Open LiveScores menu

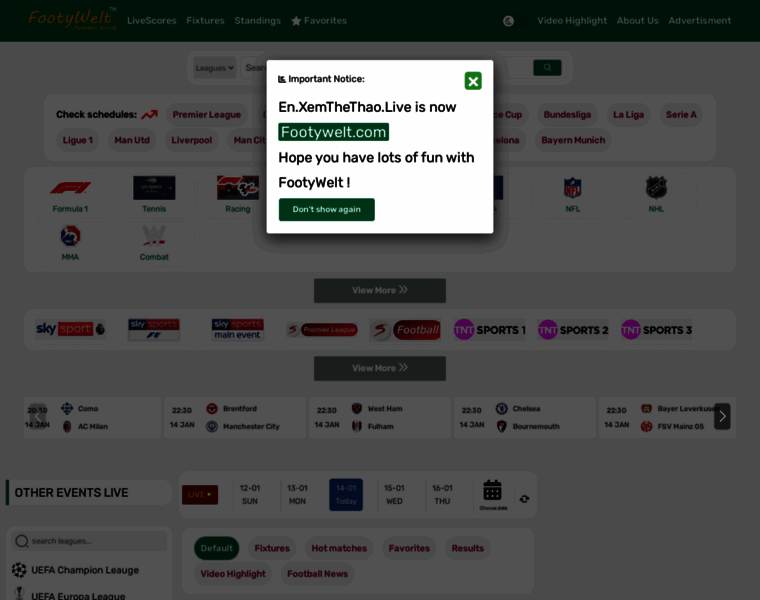pyautogui.click(x=152, y=21)
